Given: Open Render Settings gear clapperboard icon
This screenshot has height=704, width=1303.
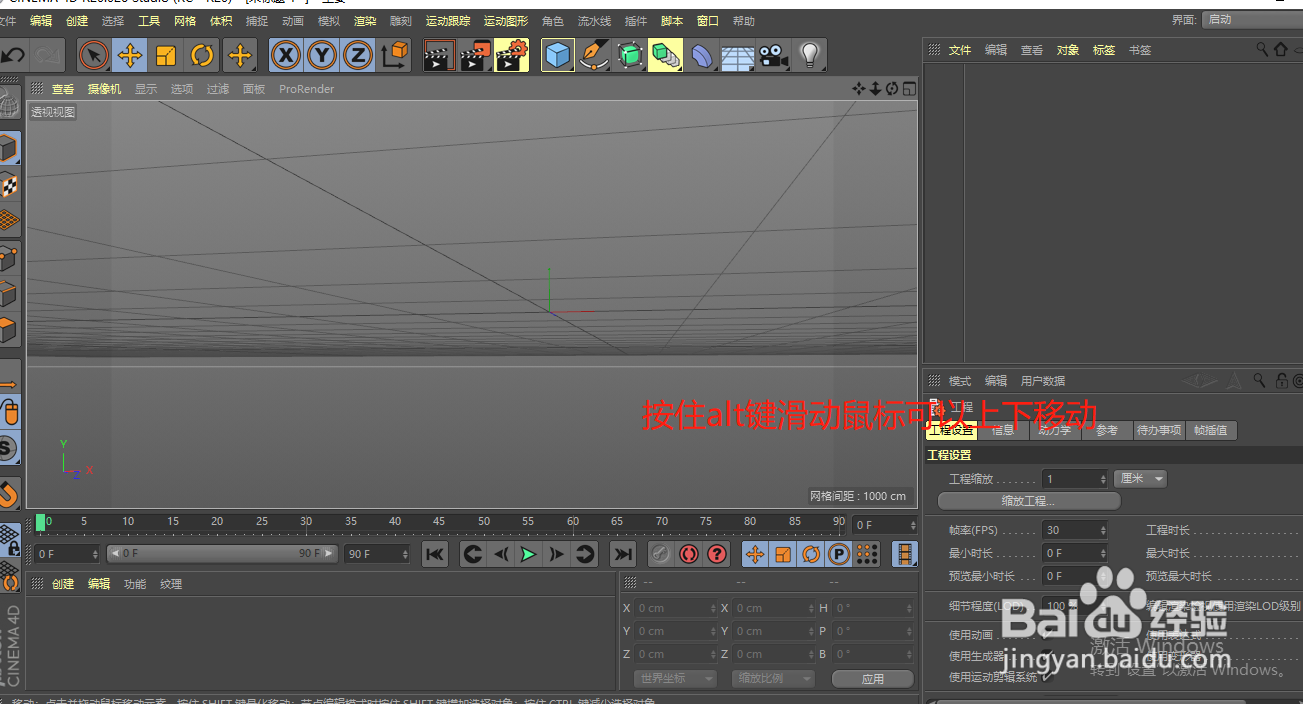Looking at the screenshot, I should pyautogui.click(x=511, y=55).
